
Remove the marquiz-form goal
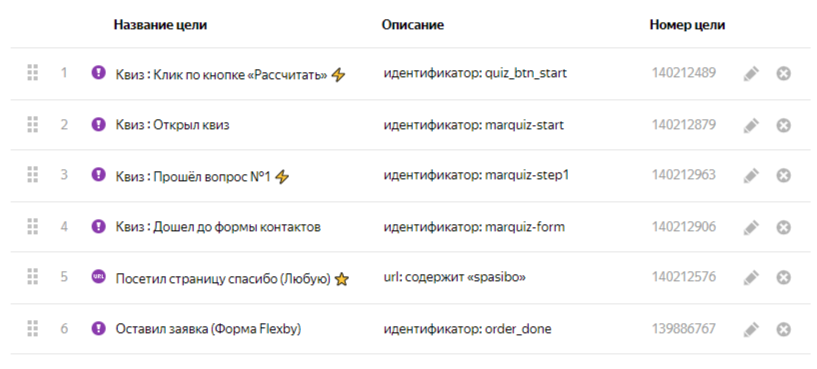click(x=783, y=227)
